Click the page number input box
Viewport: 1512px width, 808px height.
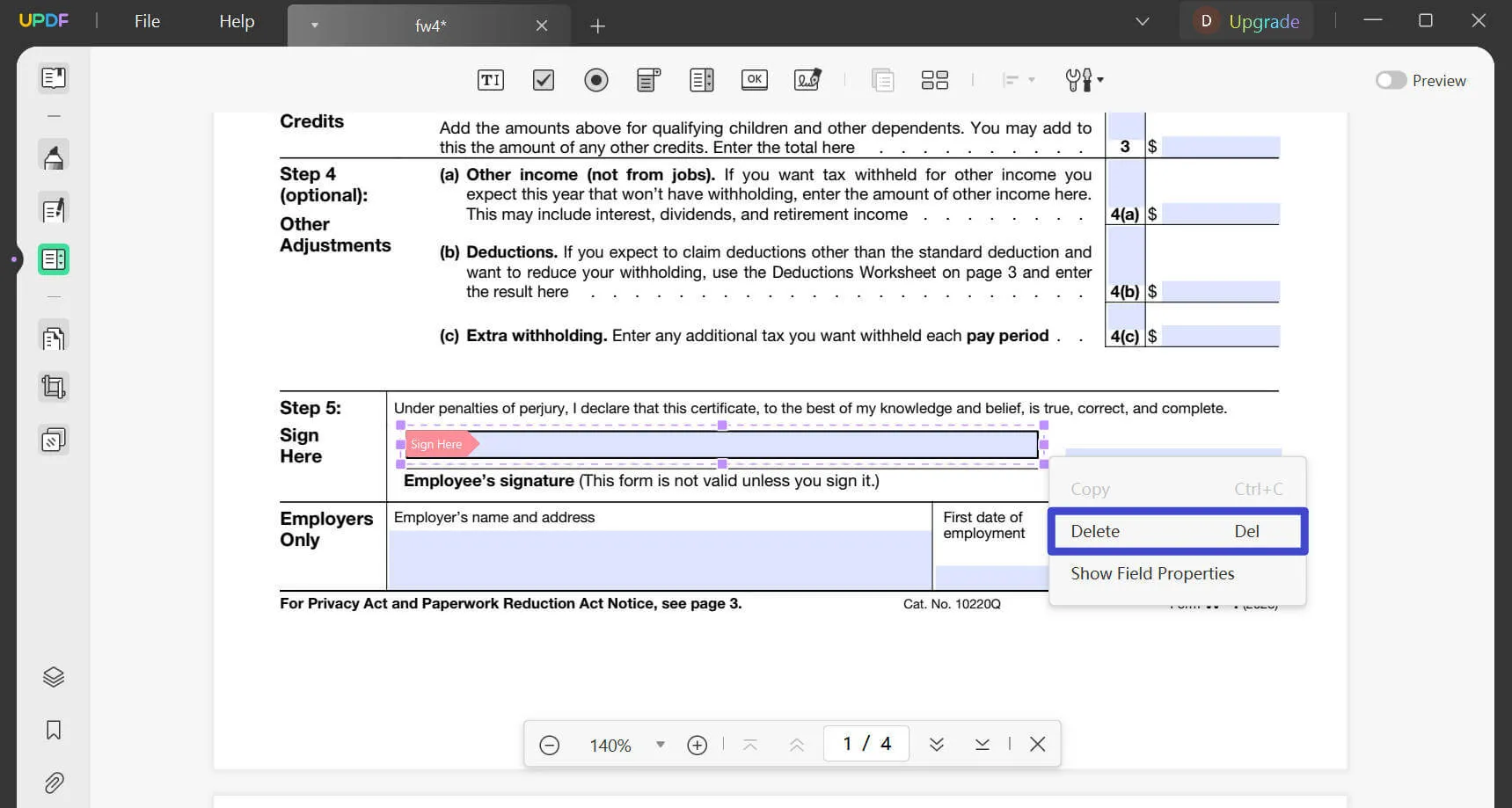coord(866,744)
